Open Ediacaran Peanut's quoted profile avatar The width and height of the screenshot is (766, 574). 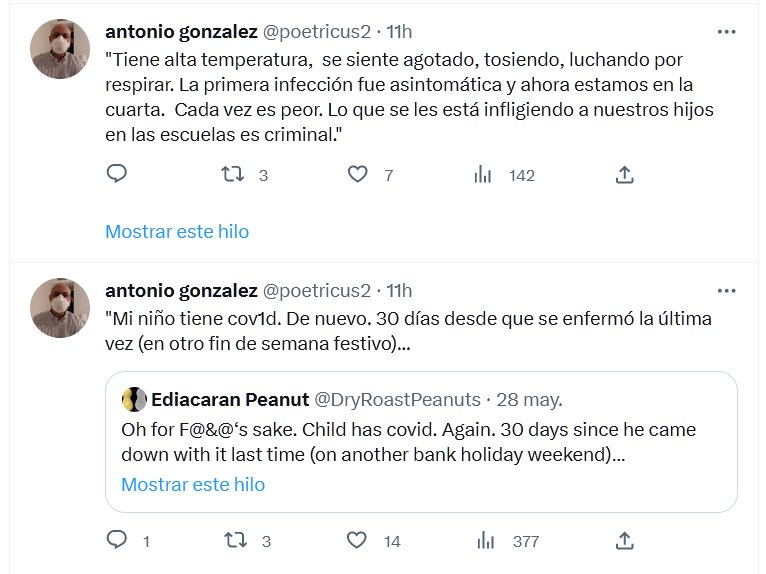point(134,400)
